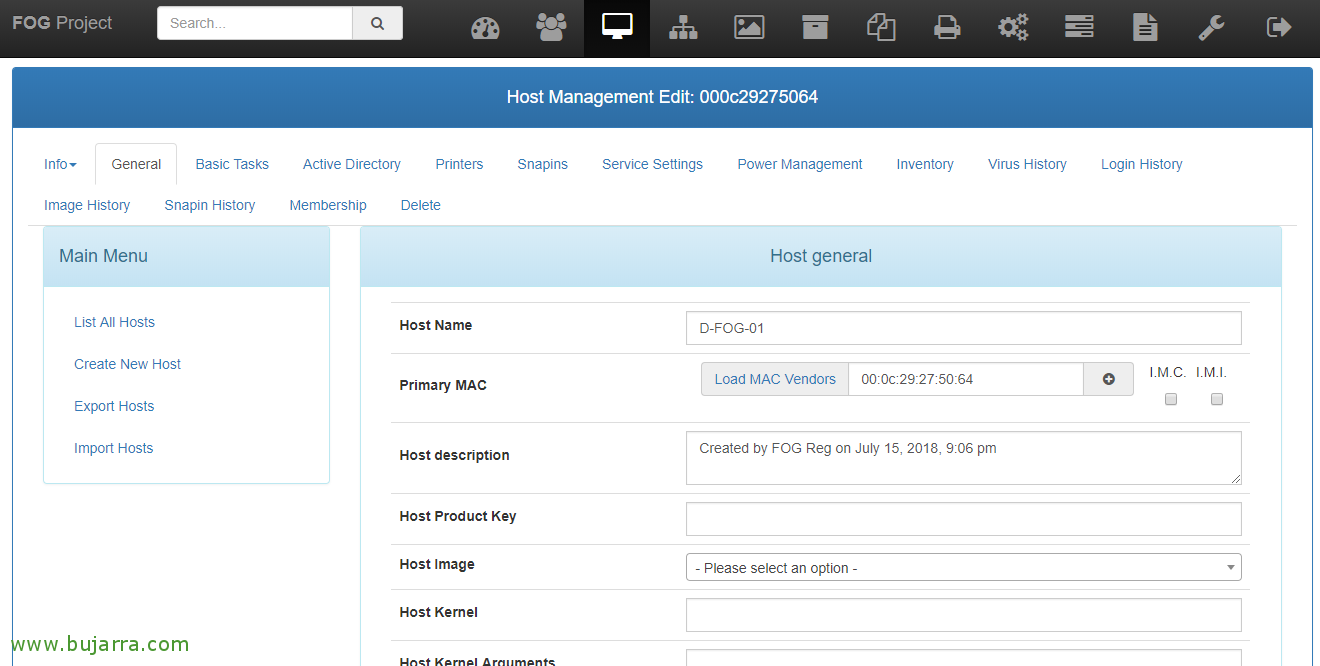Screen dimensions: 1320x666
Task: Open the Dashboard gauge icon
Action: (x=485, y=28)
